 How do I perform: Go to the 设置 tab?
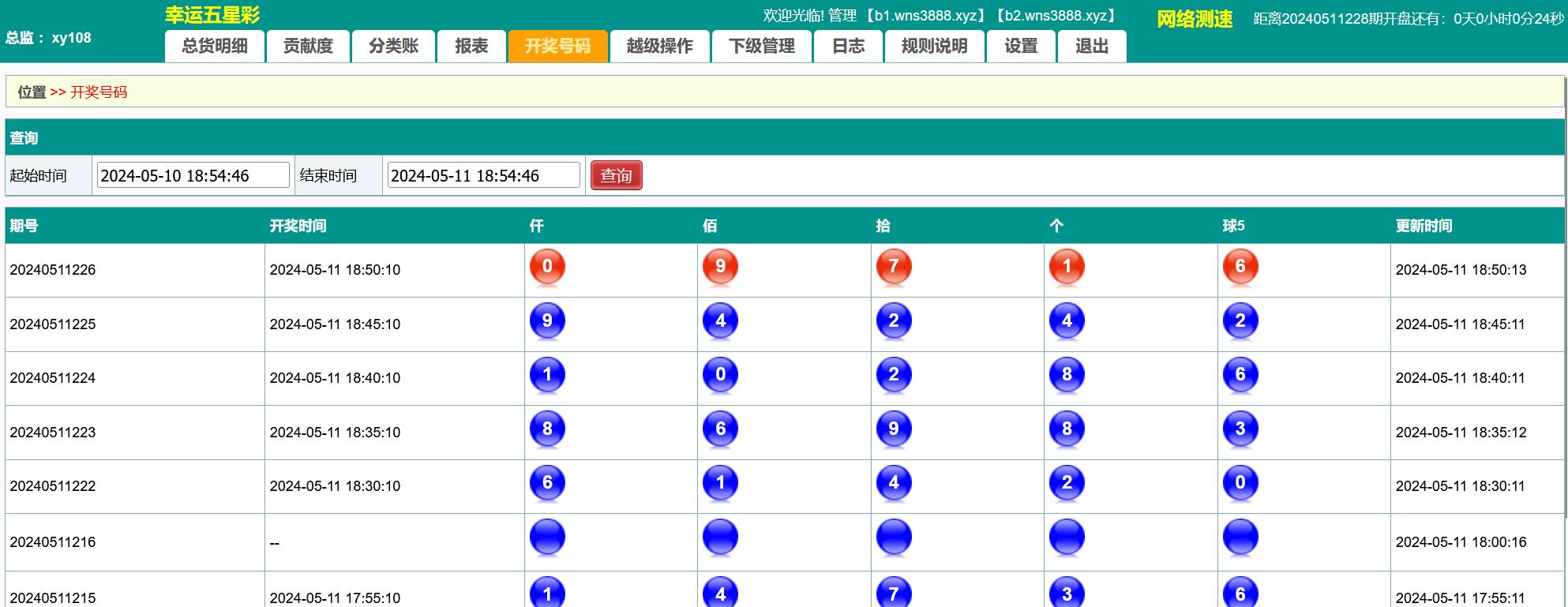(1021, 47)
